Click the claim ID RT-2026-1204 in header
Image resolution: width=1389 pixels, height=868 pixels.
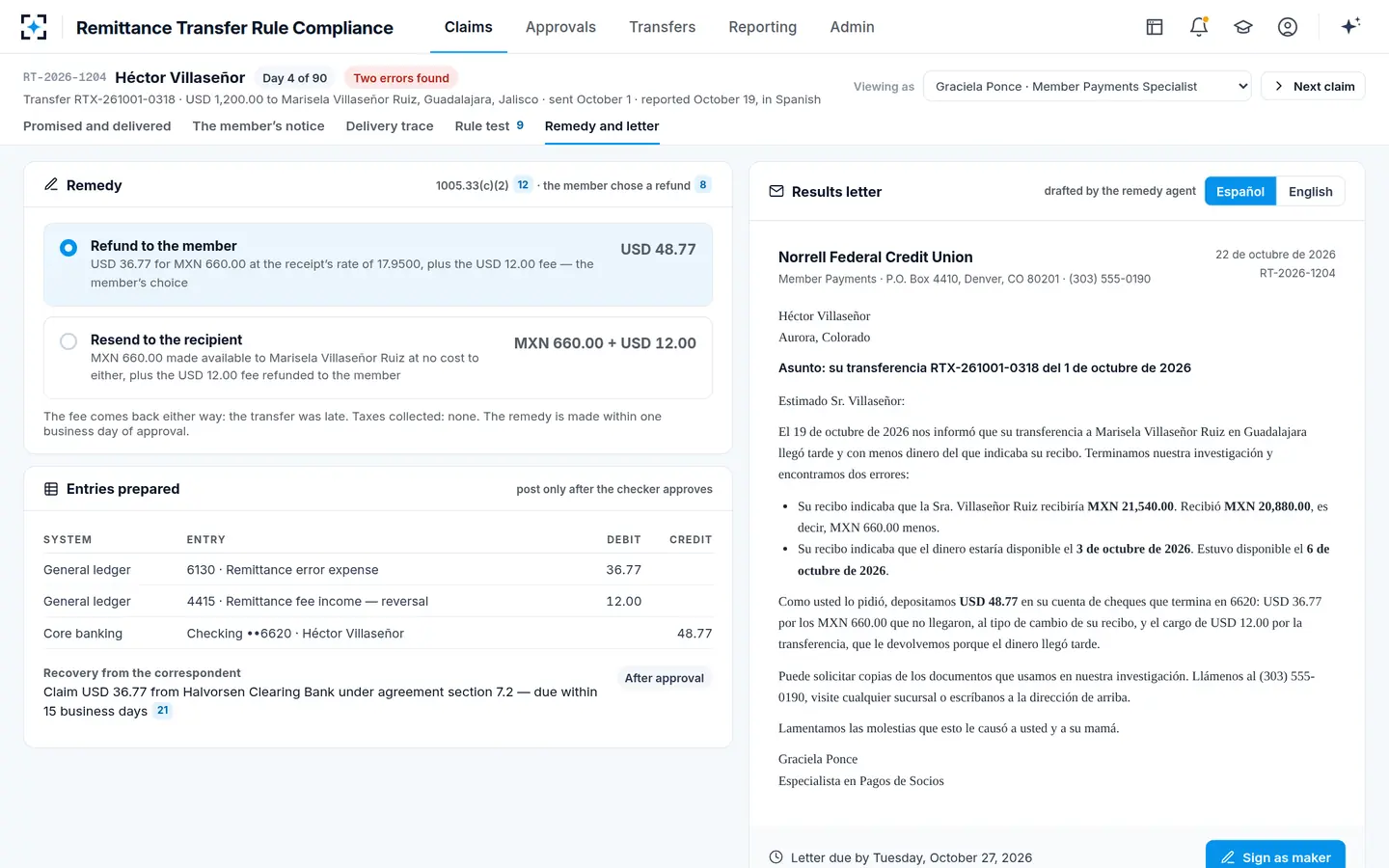(65, 77)
